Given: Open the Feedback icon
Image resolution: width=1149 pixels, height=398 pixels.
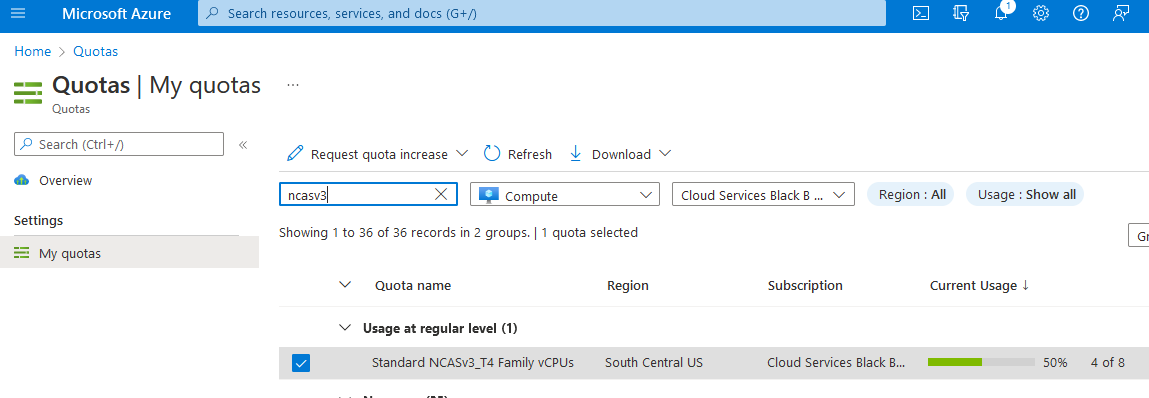Looking at the screenshot, I should coord(1120,13).
